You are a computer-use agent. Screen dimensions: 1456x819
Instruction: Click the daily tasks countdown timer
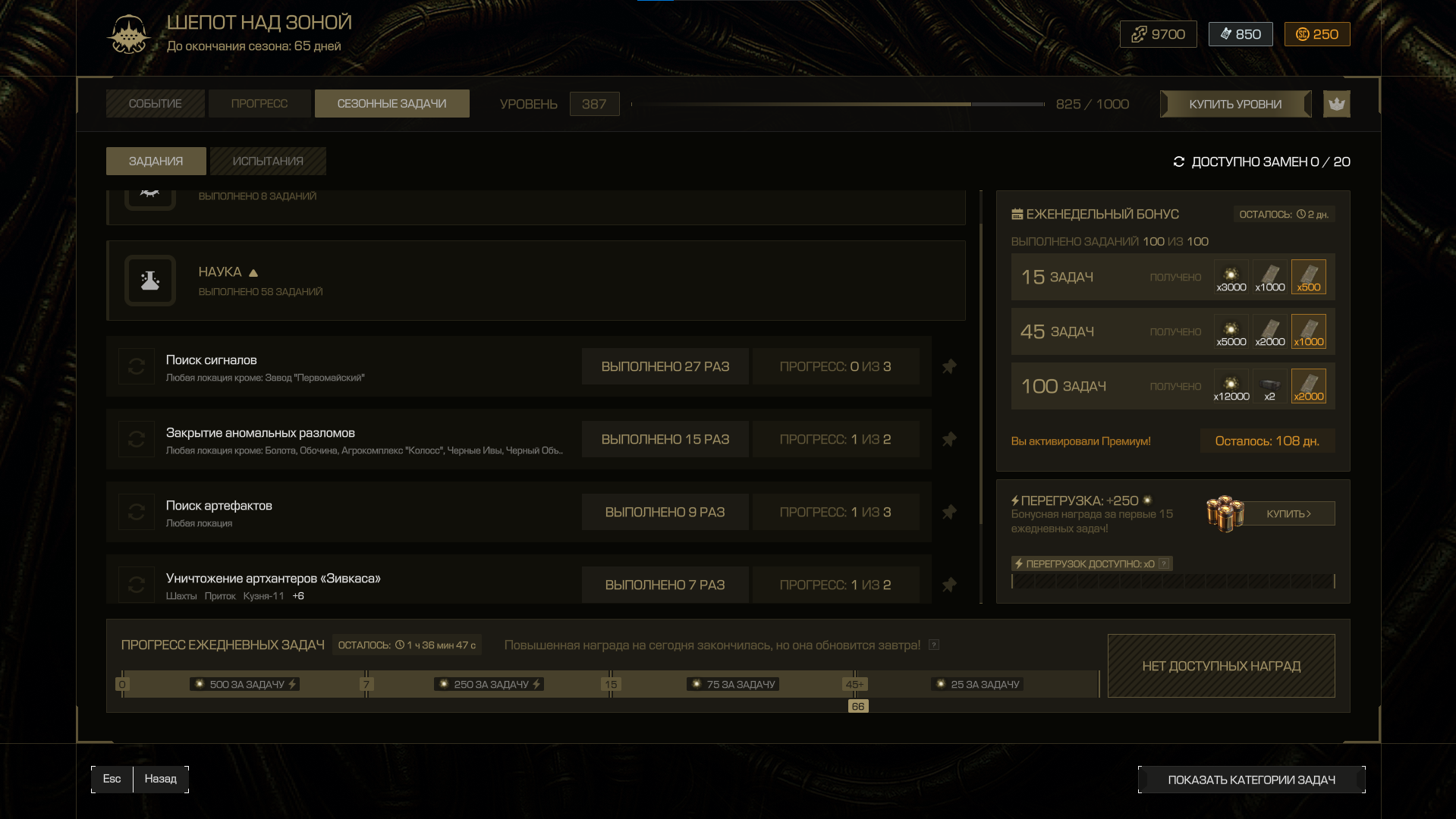[407, 645]
